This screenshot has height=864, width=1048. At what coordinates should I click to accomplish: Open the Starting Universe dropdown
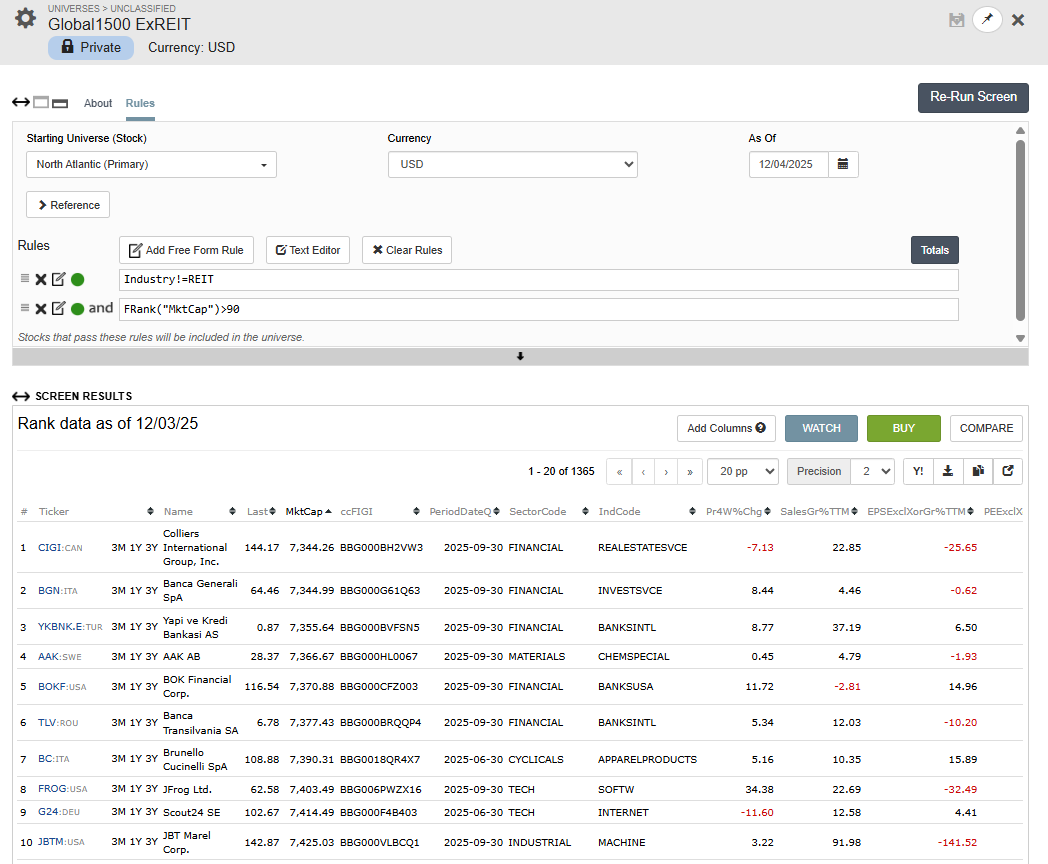(x=151, y=165)
